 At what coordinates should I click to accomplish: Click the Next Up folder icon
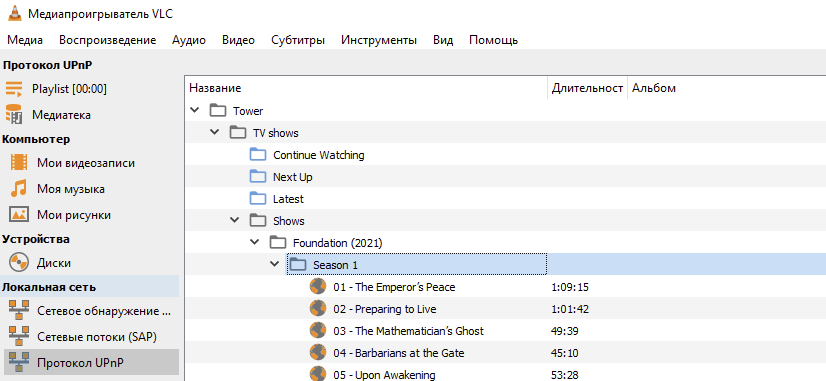click(258, 177)
